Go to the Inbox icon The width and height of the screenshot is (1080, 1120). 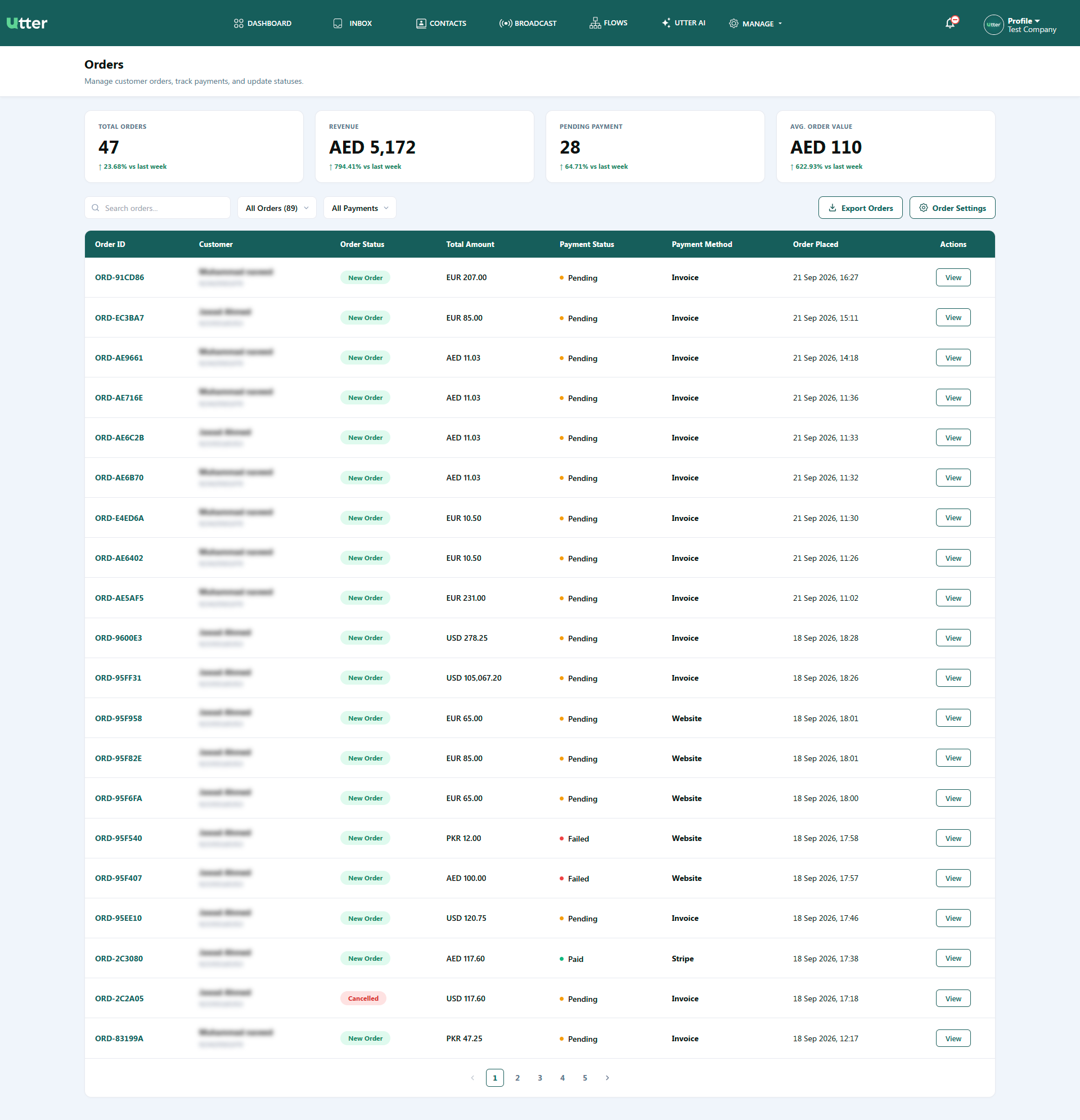click(337, 24)
